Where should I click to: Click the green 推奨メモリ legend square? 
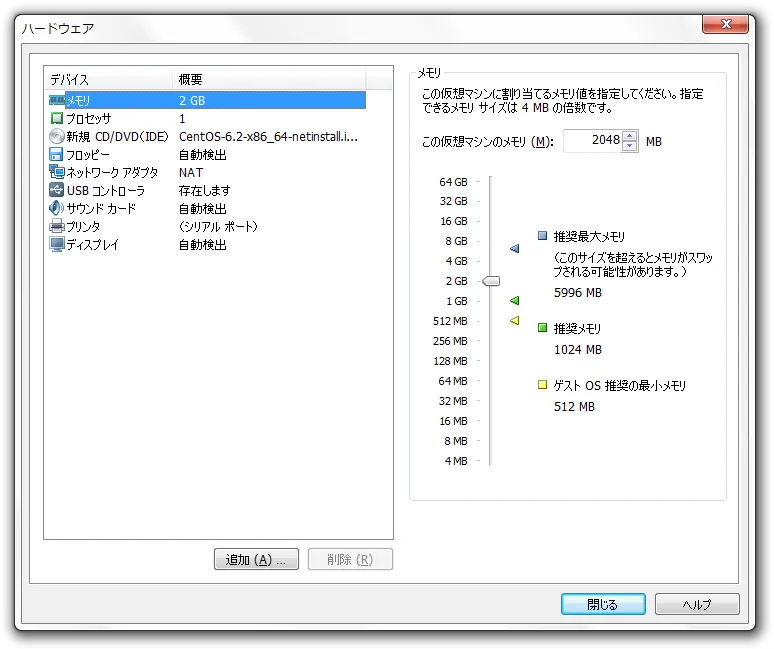pos(542,328)
